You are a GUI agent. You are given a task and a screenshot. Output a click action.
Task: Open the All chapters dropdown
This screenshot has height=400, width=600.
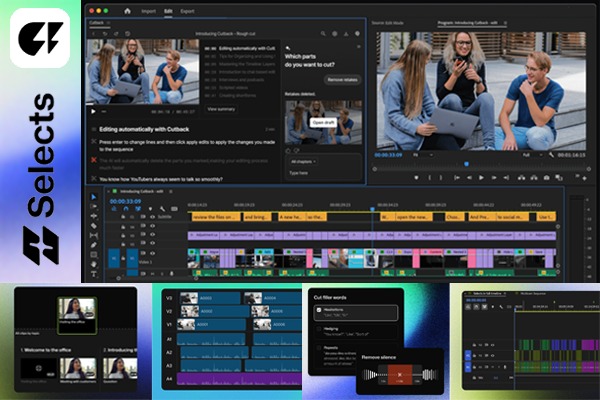pos(303,162)
